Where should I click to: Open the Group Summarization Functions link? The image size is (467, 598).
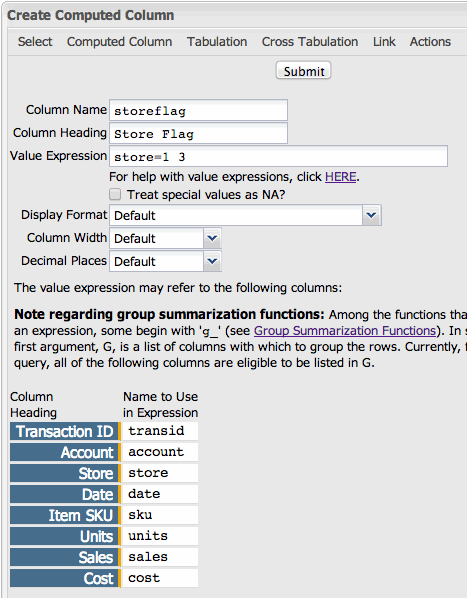click(x=345, y=331)
